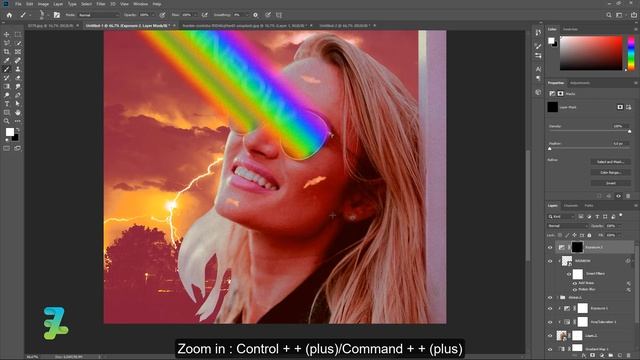Open the brush Opacity dropdown in options bar
This screenshot has width=640, height=360.
point(152,15)
